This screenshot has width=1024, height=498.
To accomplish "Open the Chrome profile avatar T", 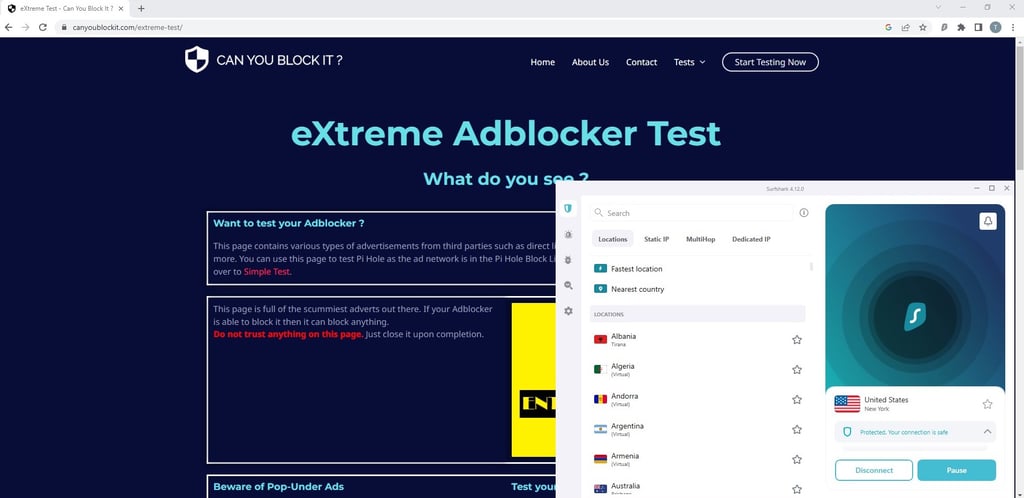I will pyautogui.click(x=995, y=27).
